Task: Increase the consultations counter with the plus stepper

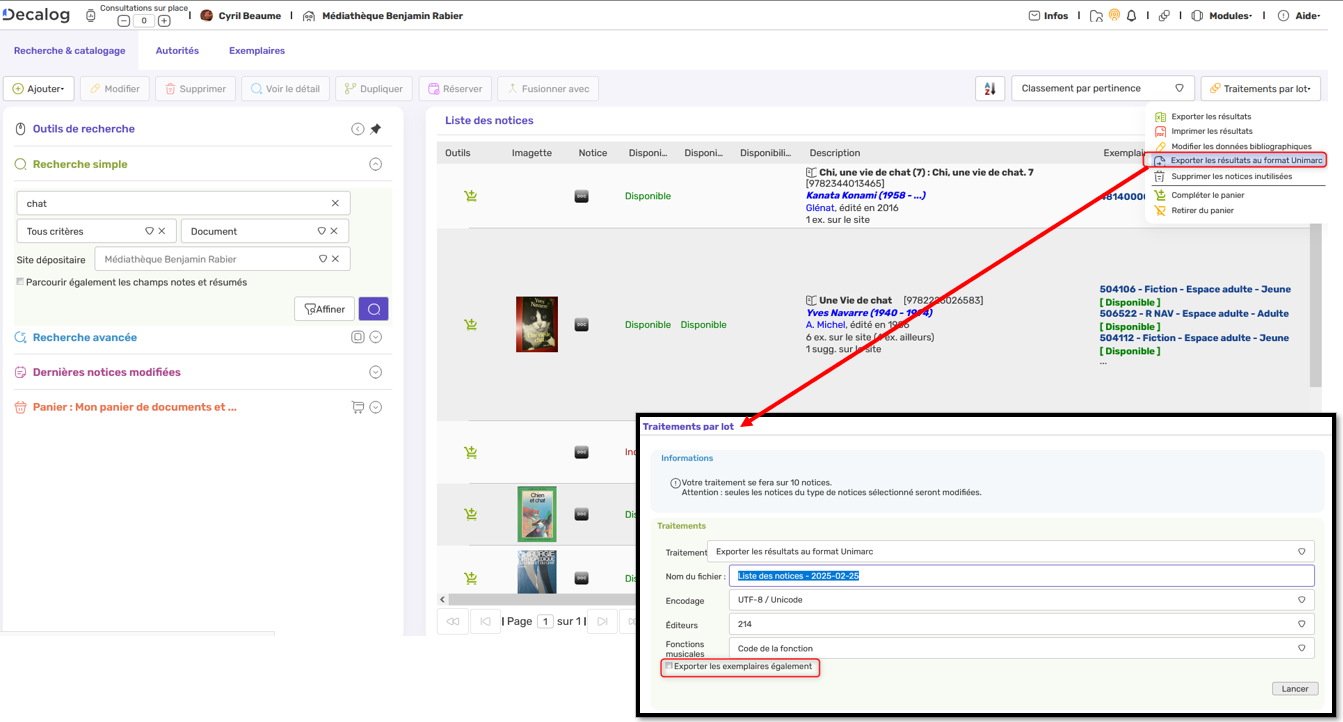Action: coord(163,20)
